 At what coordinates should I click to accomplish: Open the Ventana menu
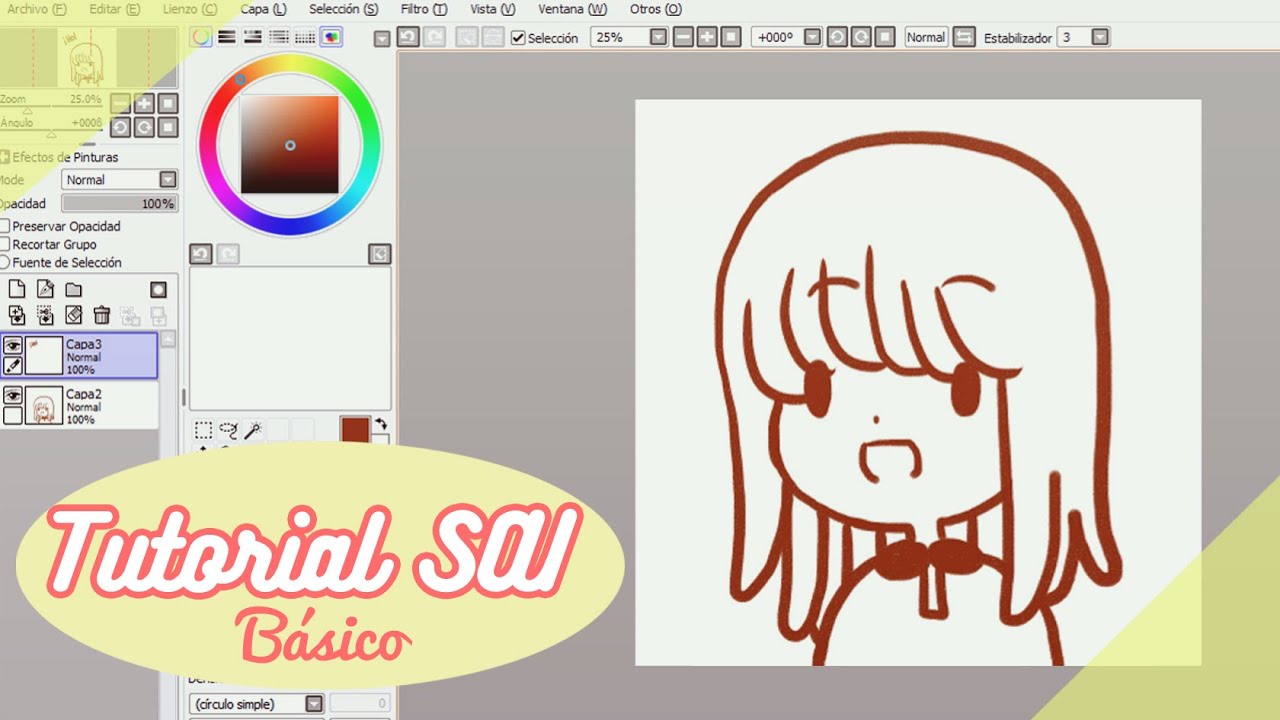[572, 9]
